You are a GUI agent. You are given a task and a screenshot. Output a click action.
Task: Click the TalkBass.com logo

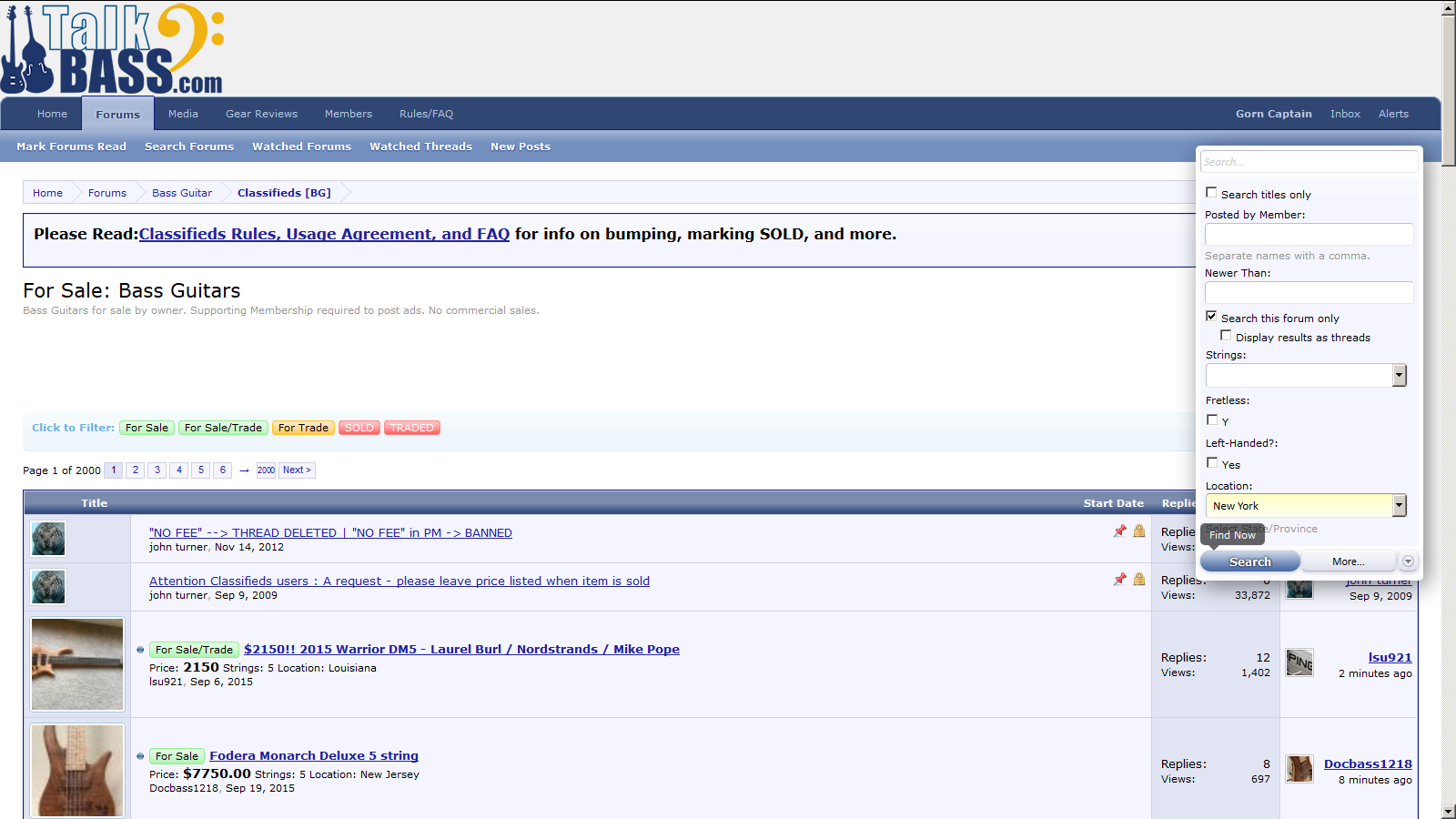113,49
